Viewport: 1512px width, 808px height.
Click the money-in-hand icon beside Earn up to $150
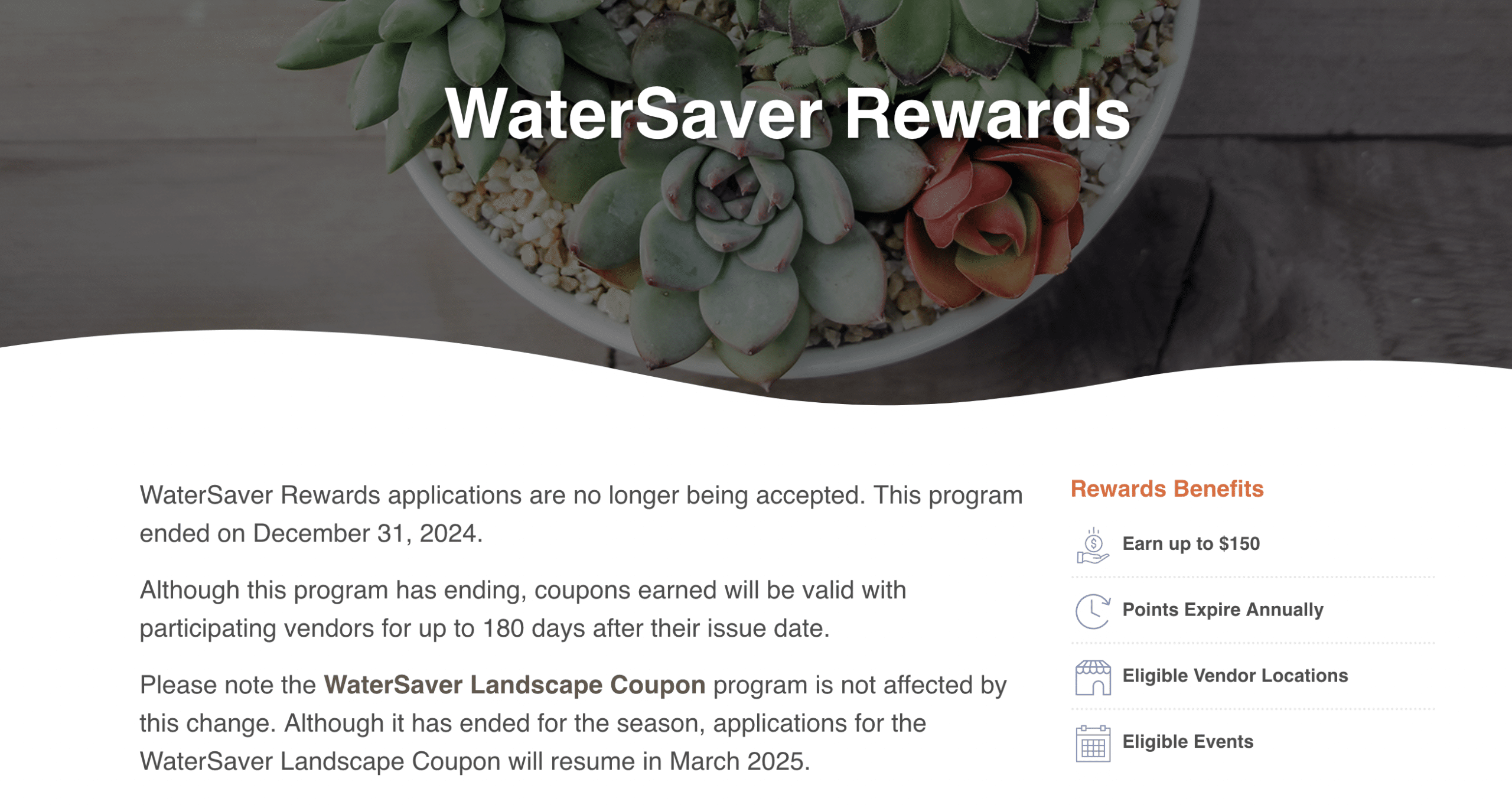1093,545
